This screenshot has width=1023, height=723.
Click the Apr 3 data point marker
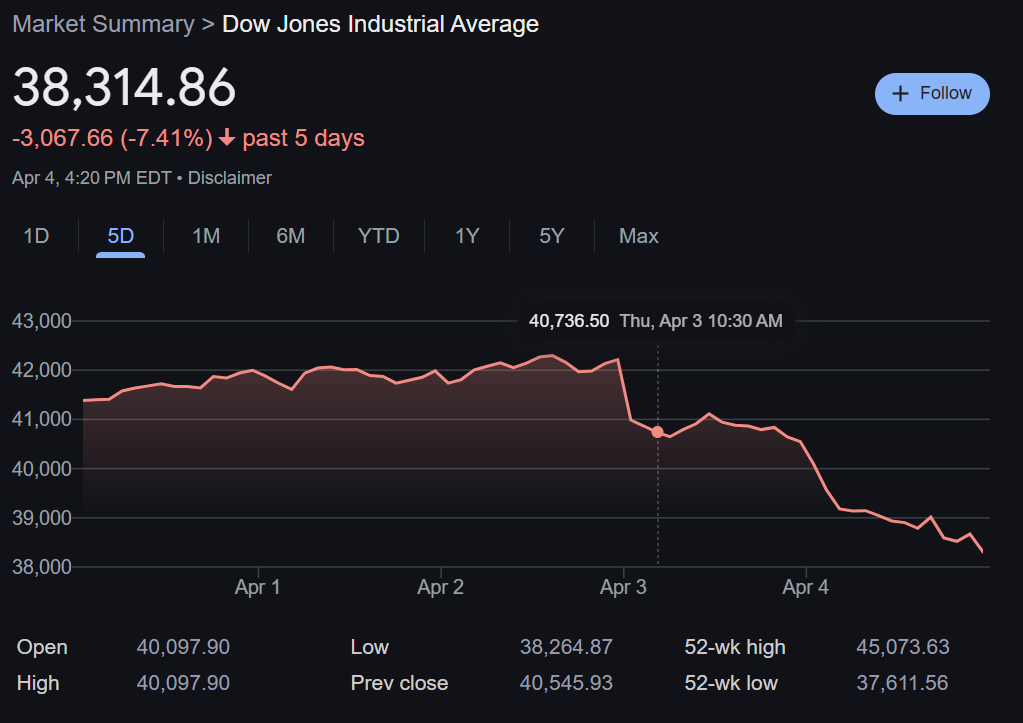point(657,431)
